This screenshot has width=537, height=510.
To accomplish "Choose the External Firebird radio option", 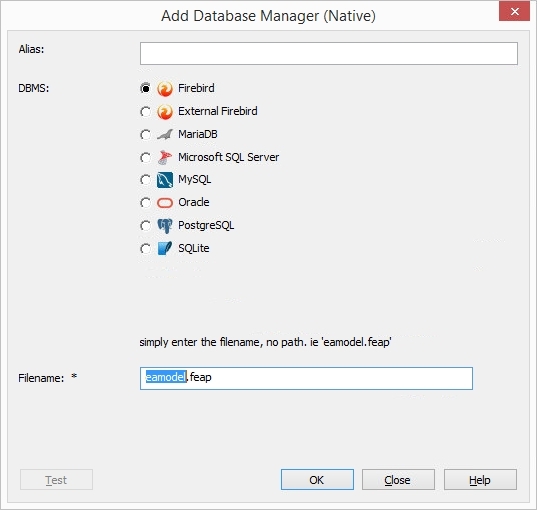I will tap(145, 112).
